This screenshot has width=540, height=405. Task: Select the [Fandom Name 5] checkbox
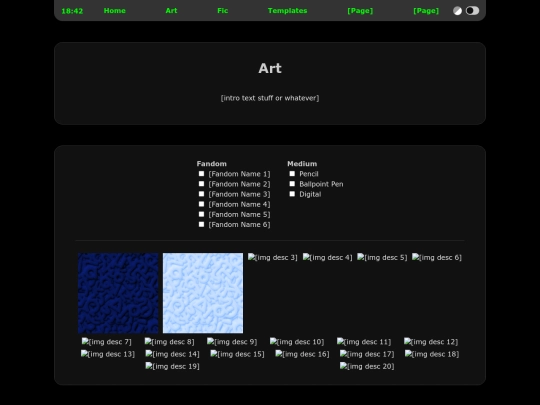point(201,214)
